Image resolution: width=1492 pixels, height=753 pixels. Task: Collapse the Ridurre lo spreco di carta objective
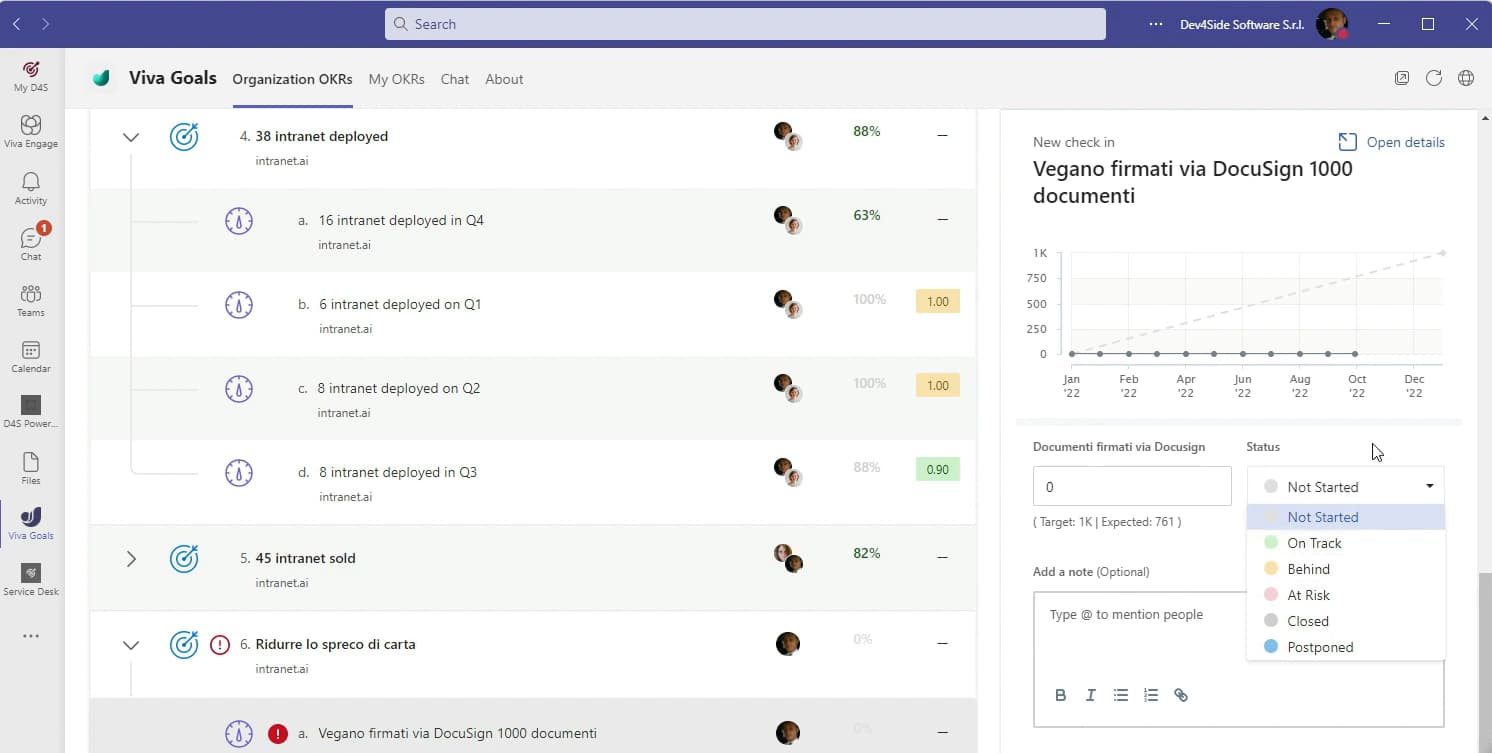[x=131, y=645]
